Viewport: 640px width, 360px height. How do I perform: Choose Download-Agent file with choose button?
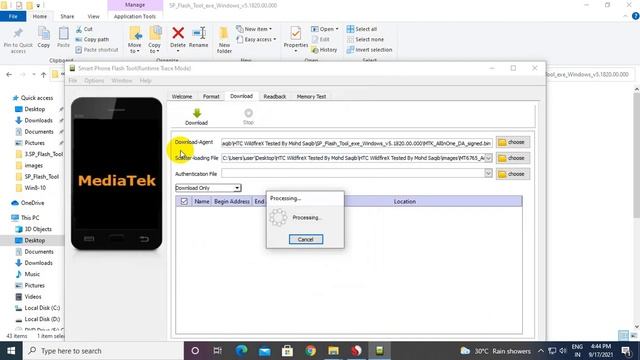click(x=513, y=142)
